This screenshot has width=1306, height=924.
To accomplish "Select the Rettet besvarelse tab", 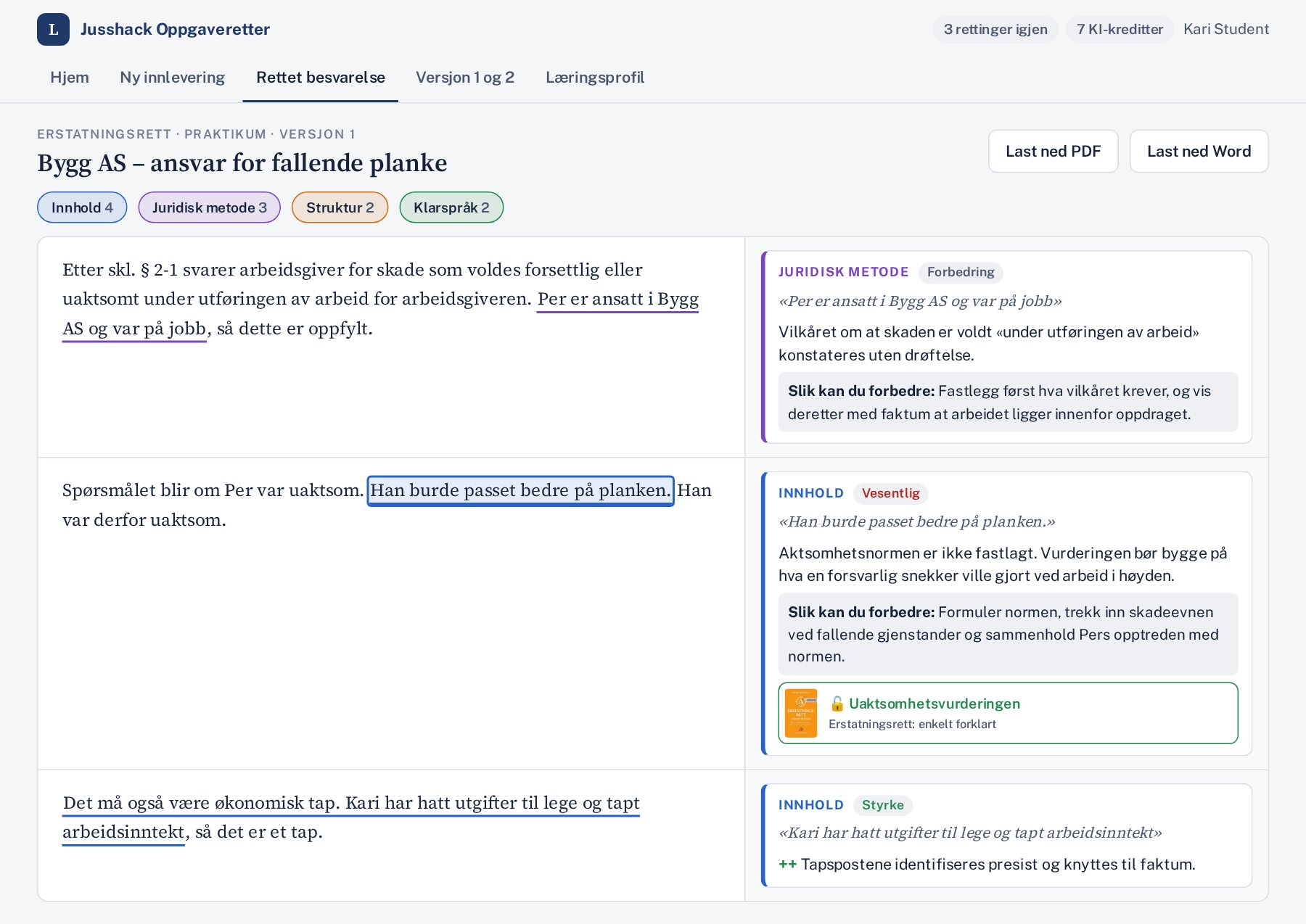I will (321, 78).
